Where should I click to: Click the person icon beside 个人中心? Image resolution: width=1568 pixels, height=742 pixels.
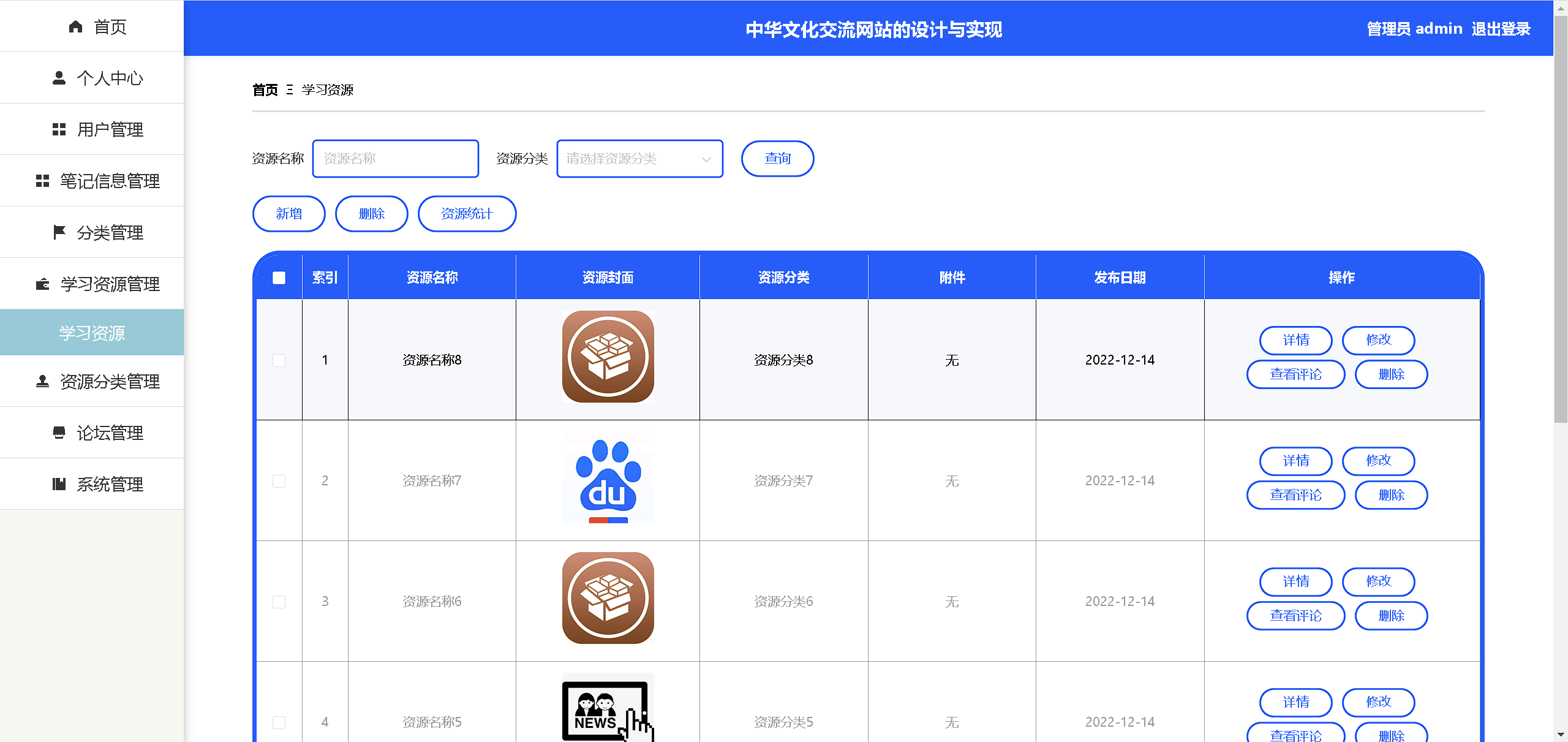[59, 78]
